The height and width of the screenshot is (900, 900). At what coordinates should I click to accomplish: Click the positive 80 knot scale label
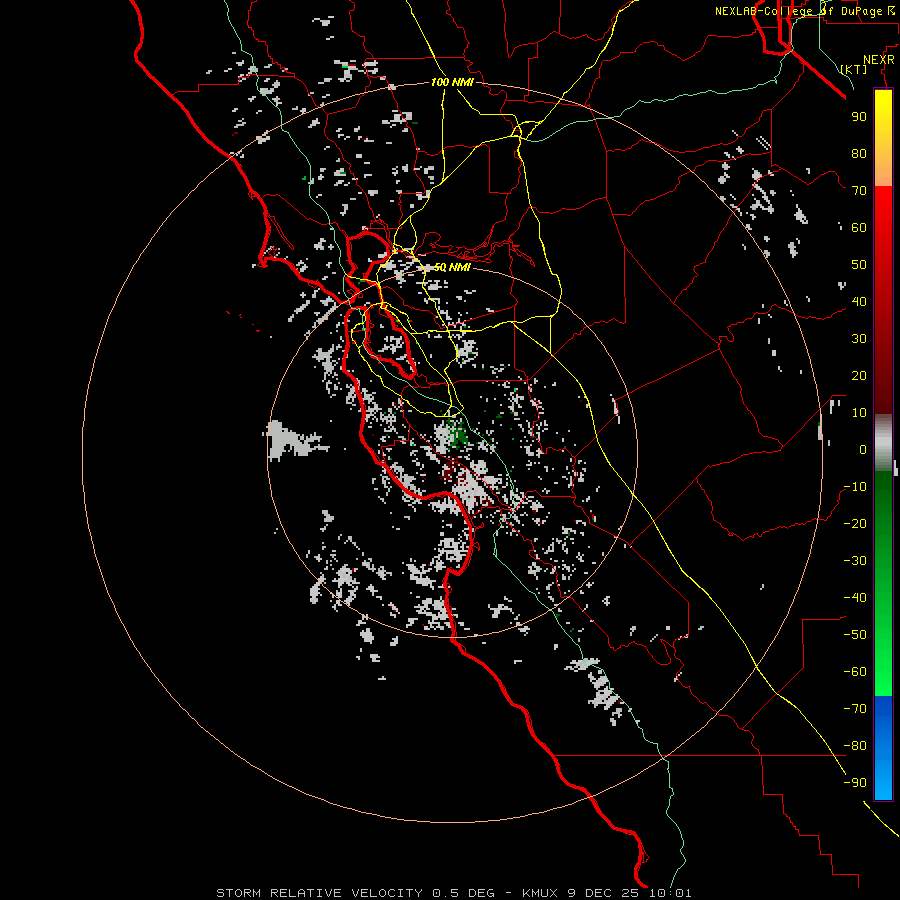click(859, 153)
